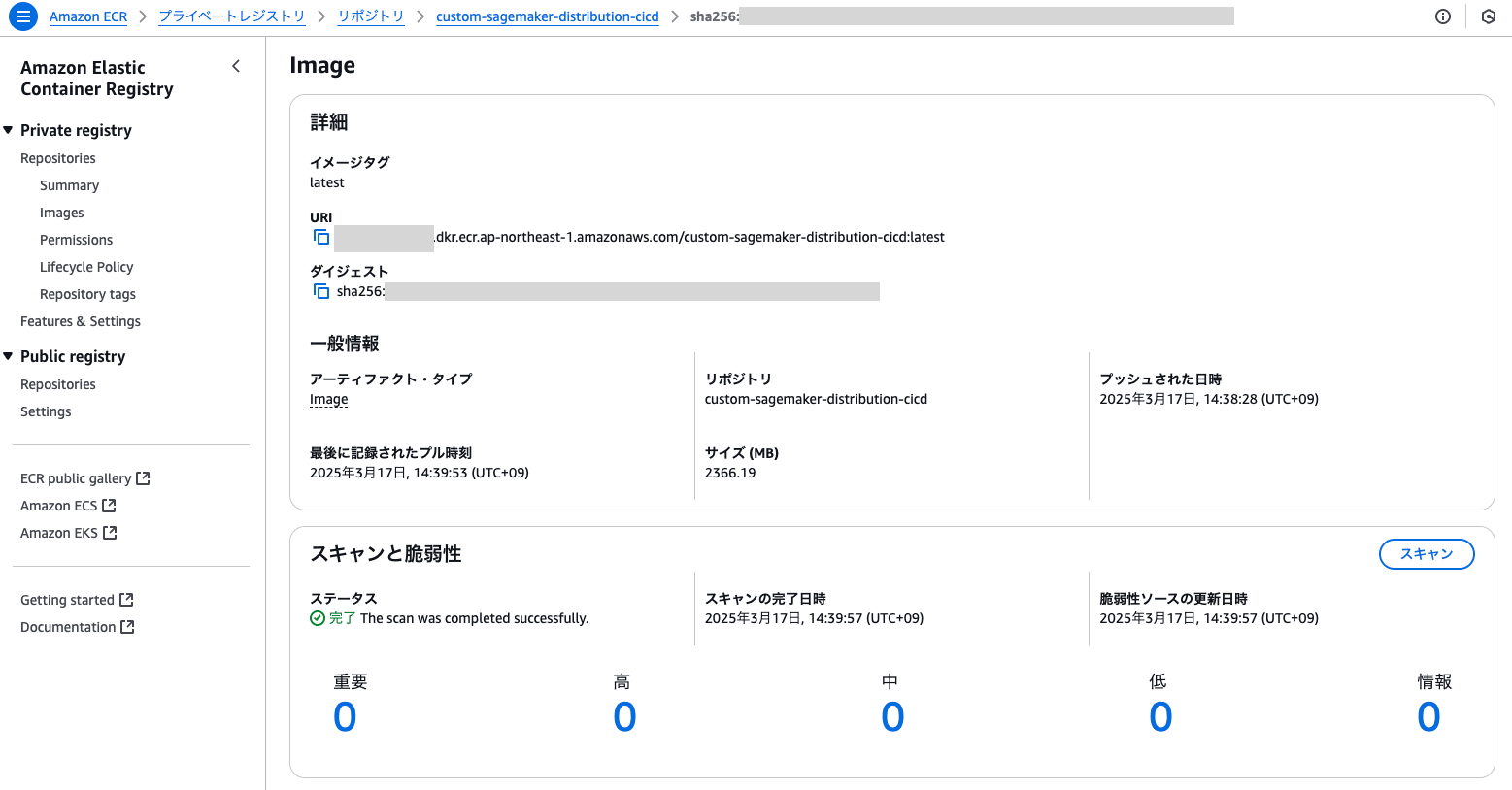Viewport: 1512px width, 790px height.
Task: Copy the sha256 digest
Action: click(321, 291)
